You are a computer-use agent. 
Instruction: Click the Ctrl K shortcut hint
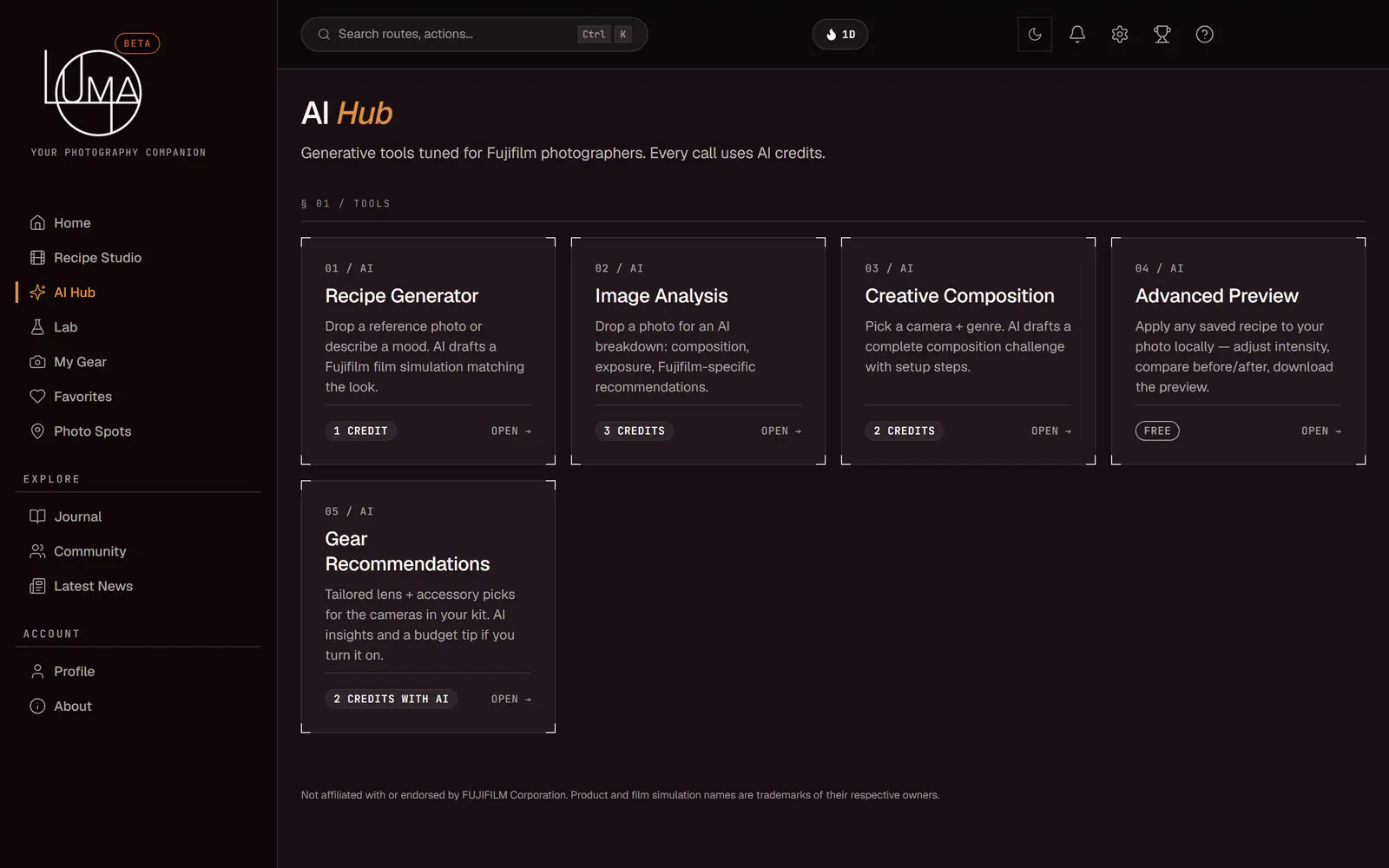pyautogui.click(x=605, y=35)
